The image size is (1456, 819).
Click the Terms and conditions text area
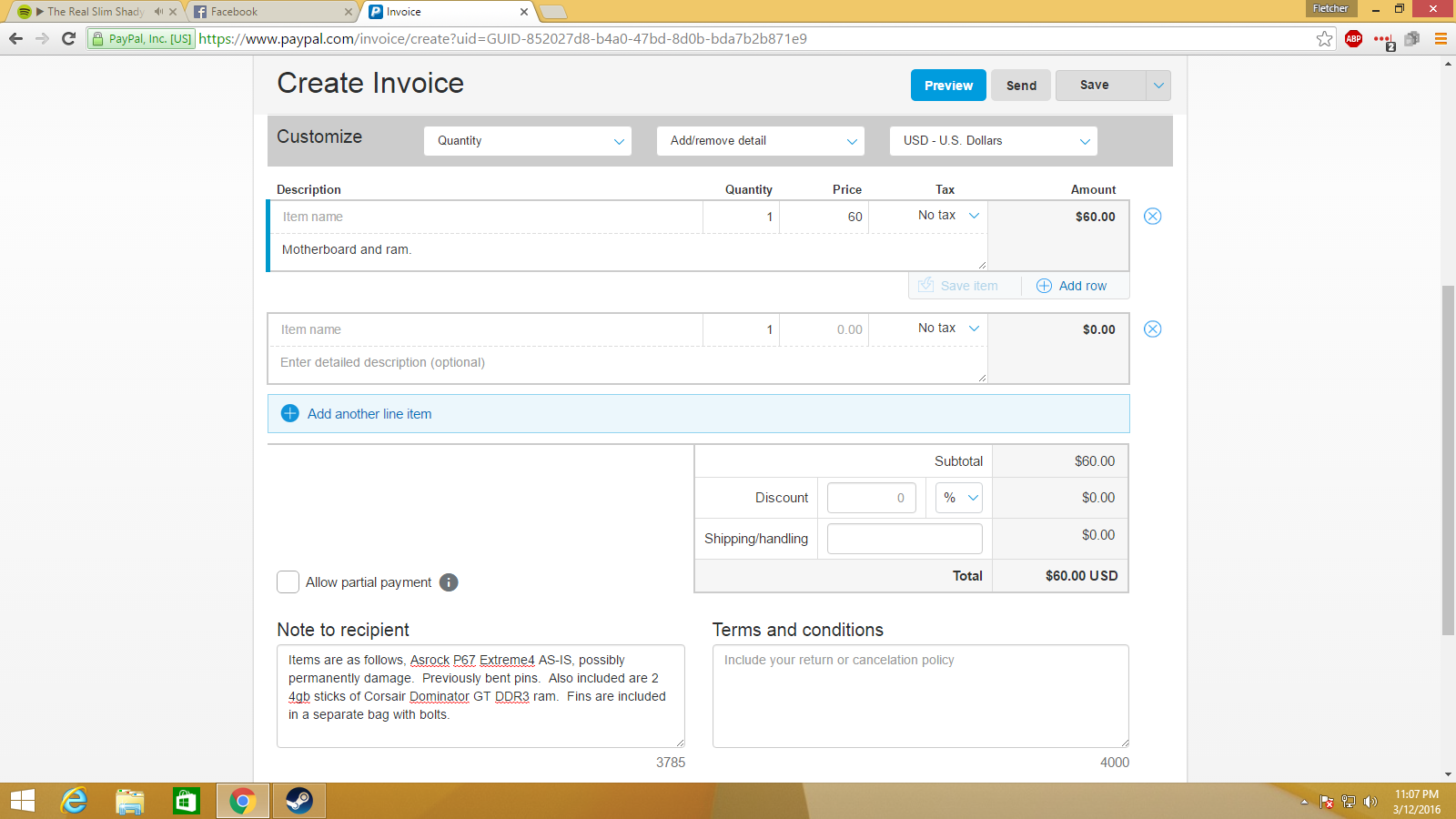point(921,696)
